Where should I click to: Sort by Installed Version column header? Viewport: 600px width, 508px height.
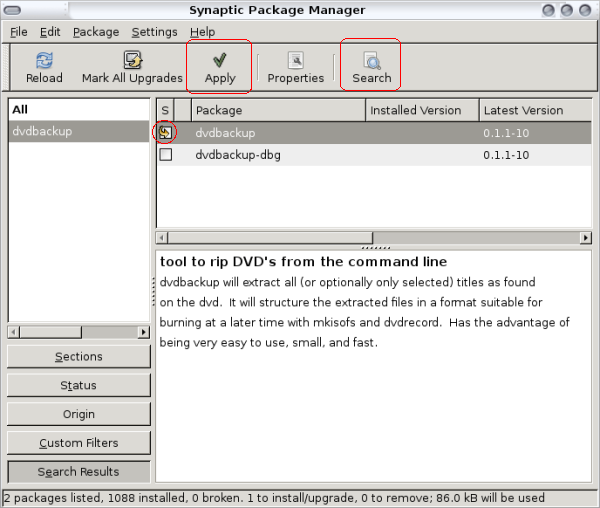coord(422,110)
